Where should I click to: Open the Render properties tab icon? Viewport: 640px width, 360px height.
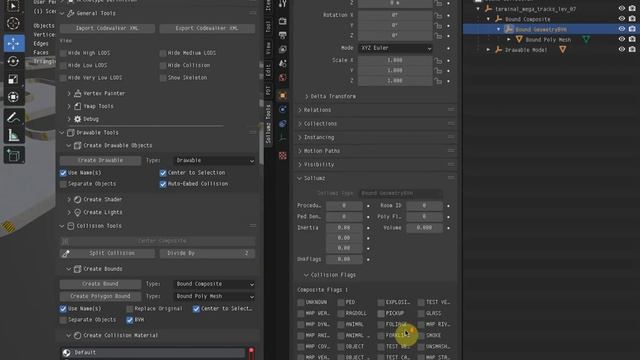[x=282, y=21]
